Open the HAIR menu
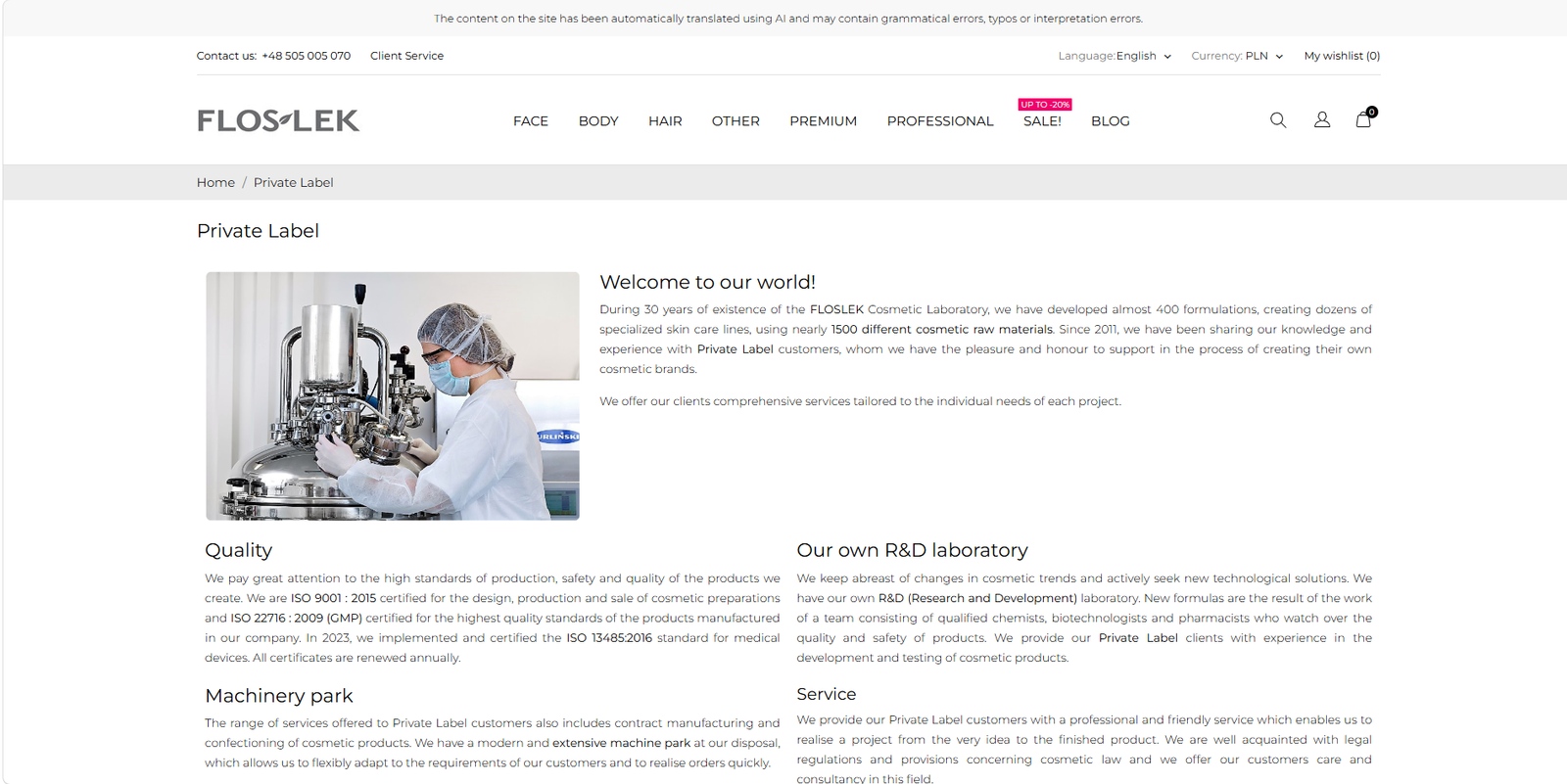This screenshot has height=784, width=1567. click(665, 121)
